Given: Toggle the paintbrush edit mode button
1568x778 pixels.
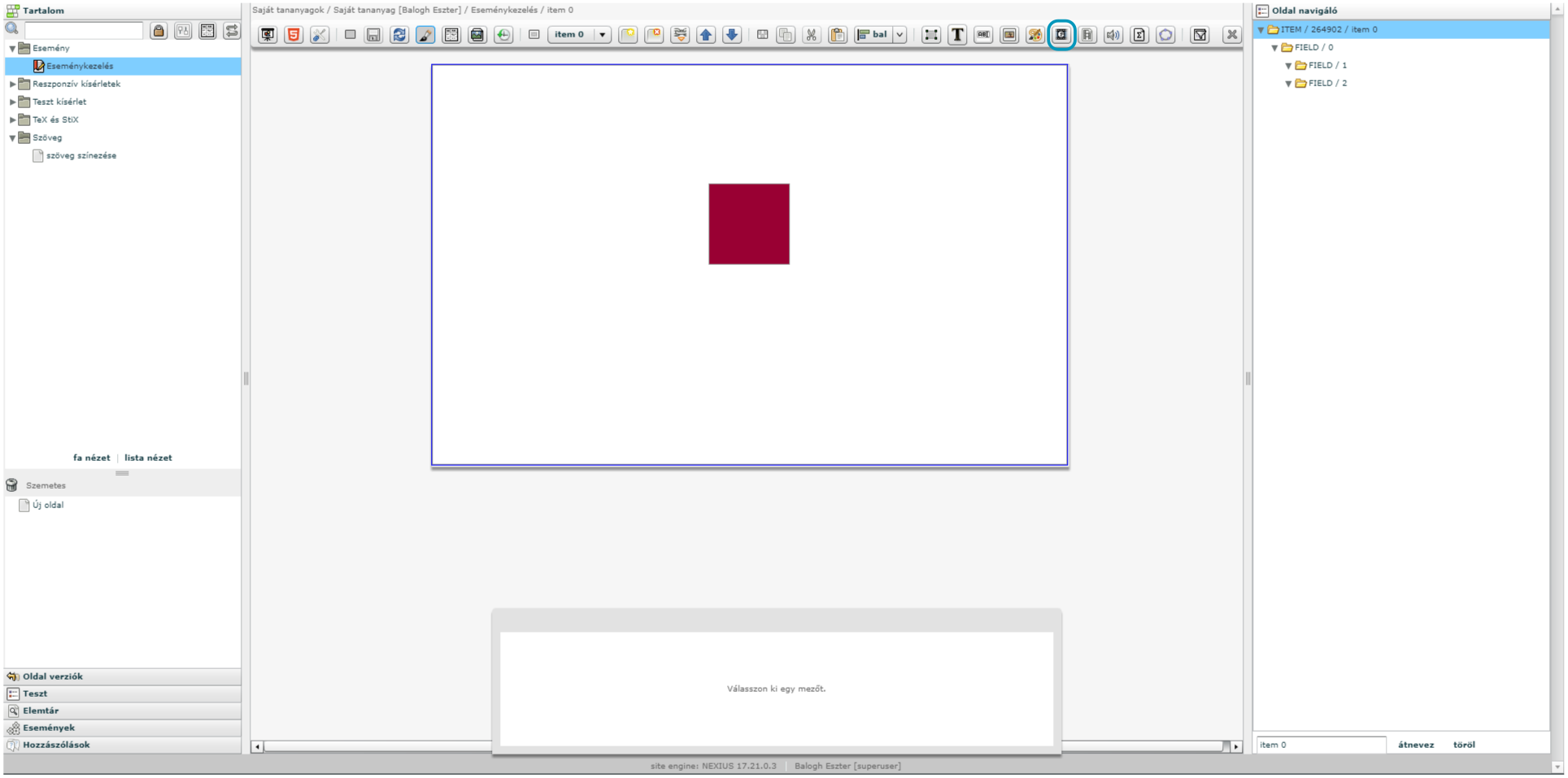Looking at the screenshot, I should pyautogui.click(x=425, y=35).
